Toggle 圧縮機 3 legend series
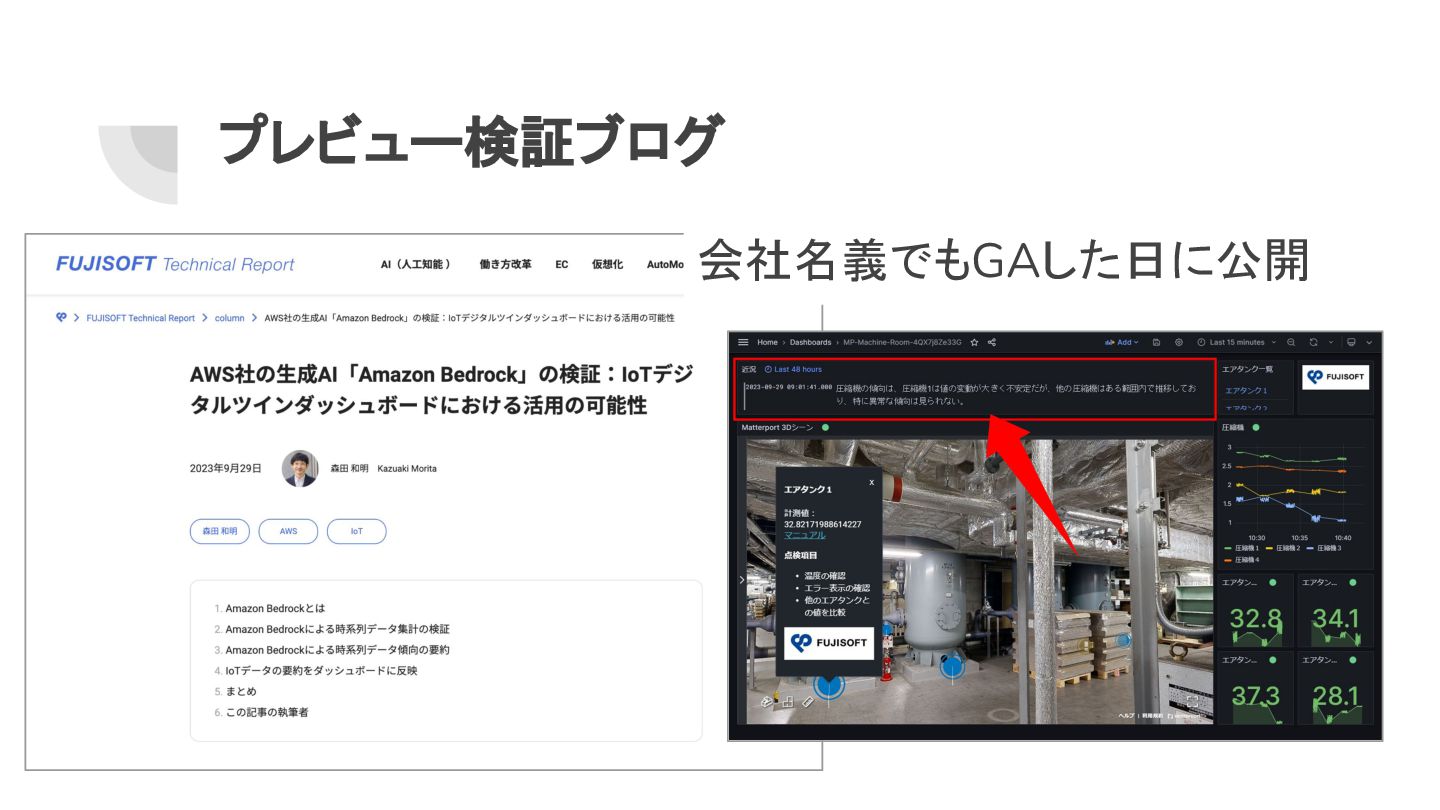 (x=1324, y=548)
